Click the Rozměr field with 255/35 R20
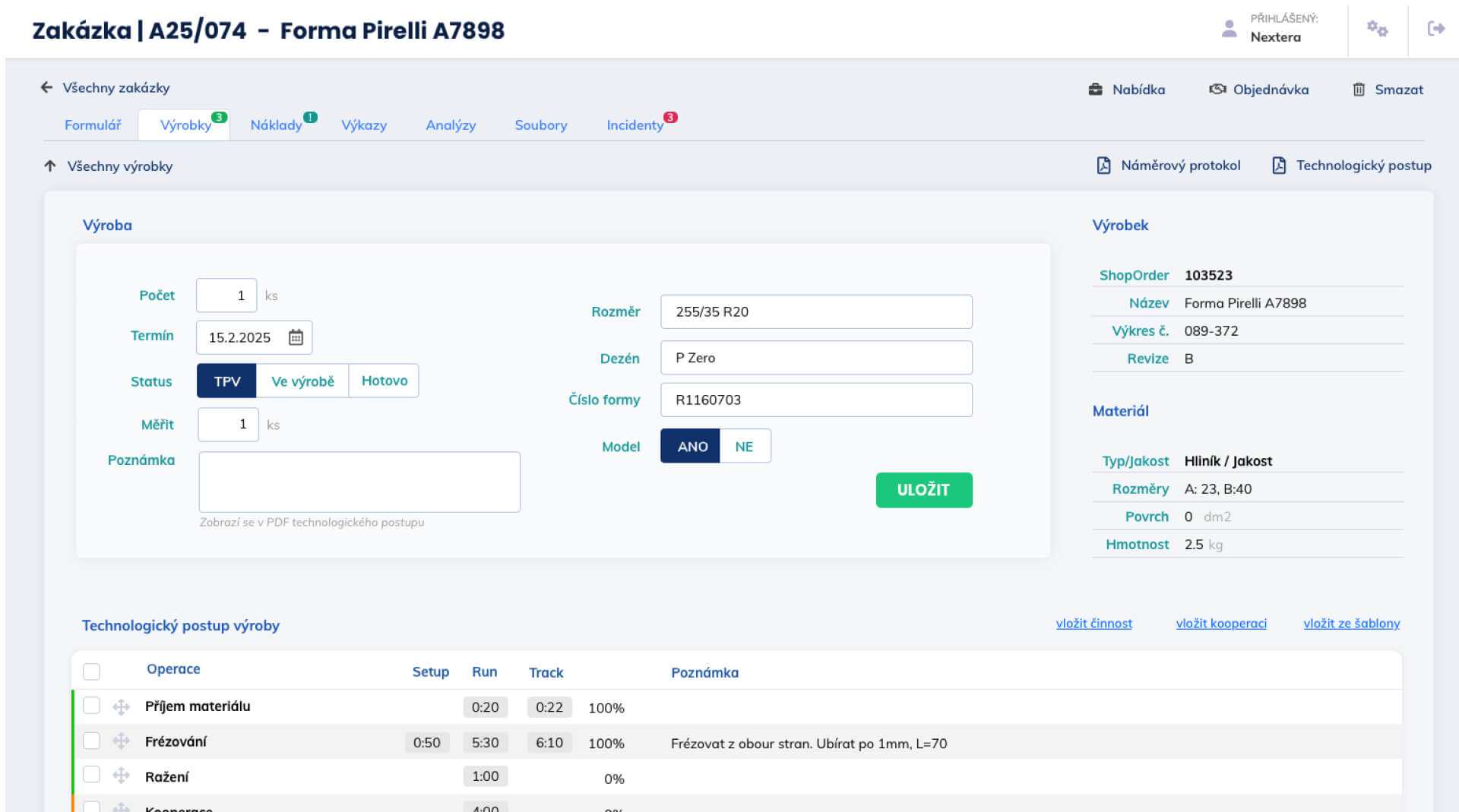1459x812 pixels. tap(816, 311)
